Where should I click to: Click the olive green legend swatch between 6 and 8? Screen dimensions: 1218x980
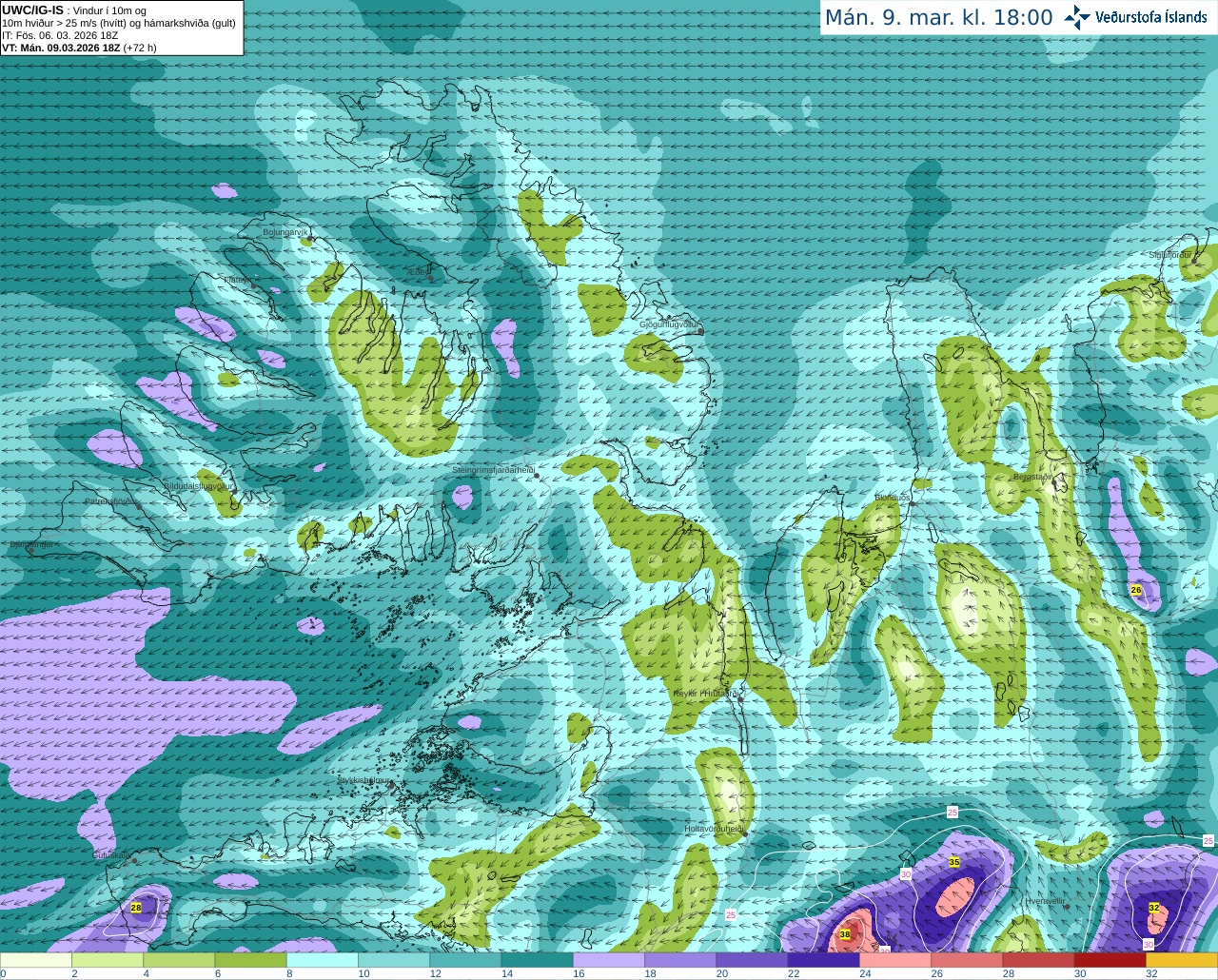250,960
